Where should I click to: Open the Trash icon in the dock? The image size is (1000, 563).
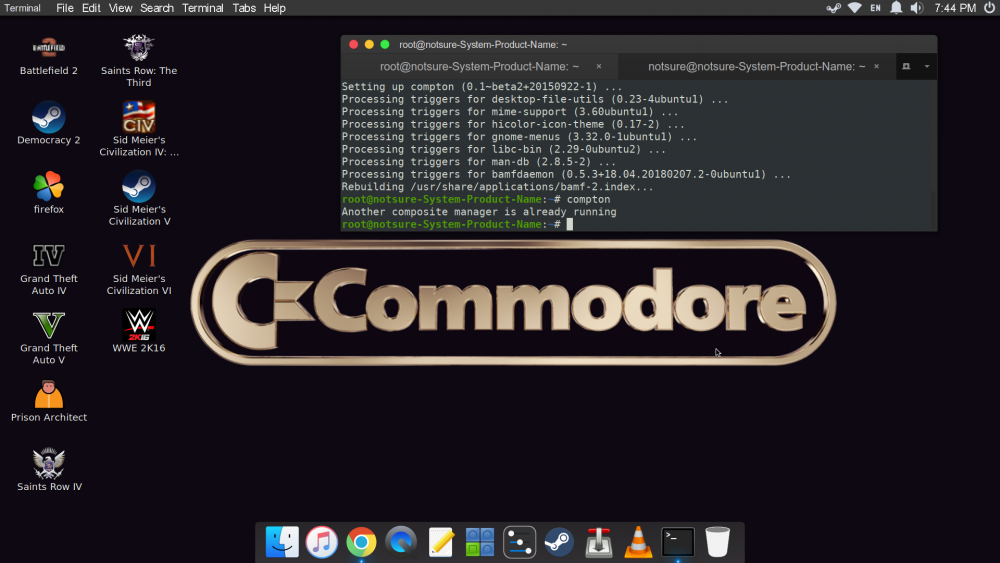[717, 542]
